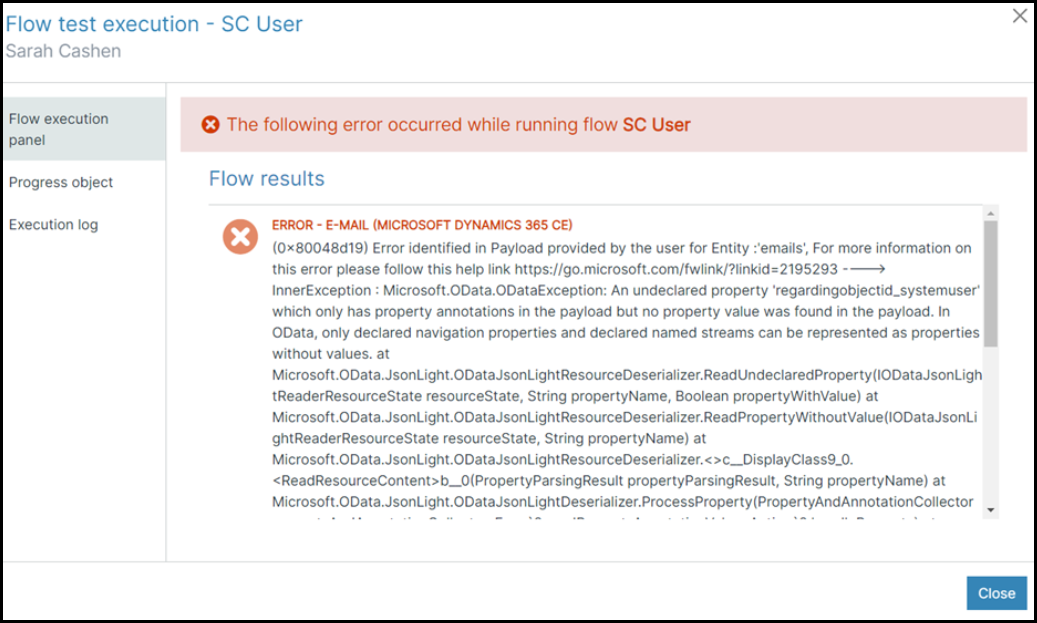Dismiss dialog with top-right X icon

(1020, 16)
